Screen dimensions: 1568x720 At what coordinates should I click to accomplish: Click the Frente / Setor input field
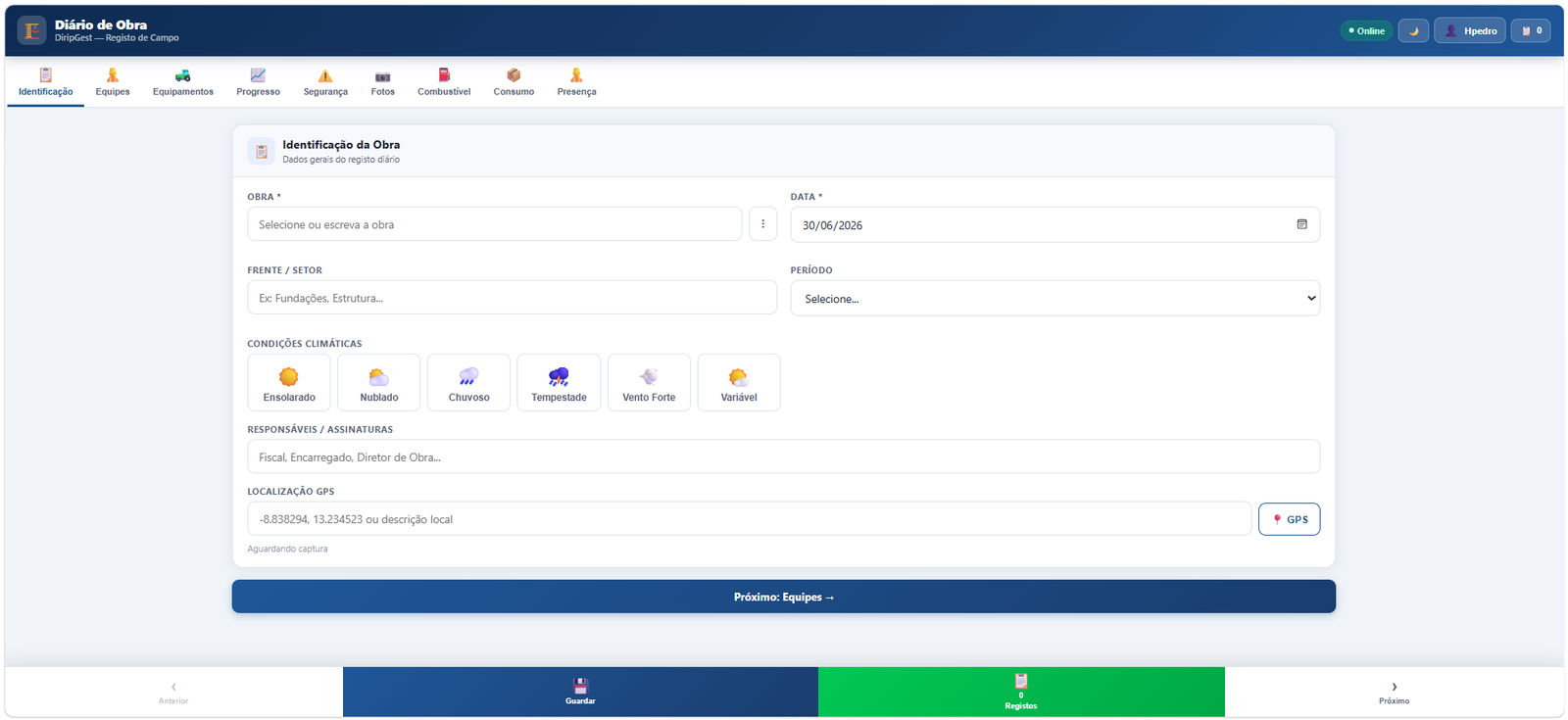click(x=512, y=298)
